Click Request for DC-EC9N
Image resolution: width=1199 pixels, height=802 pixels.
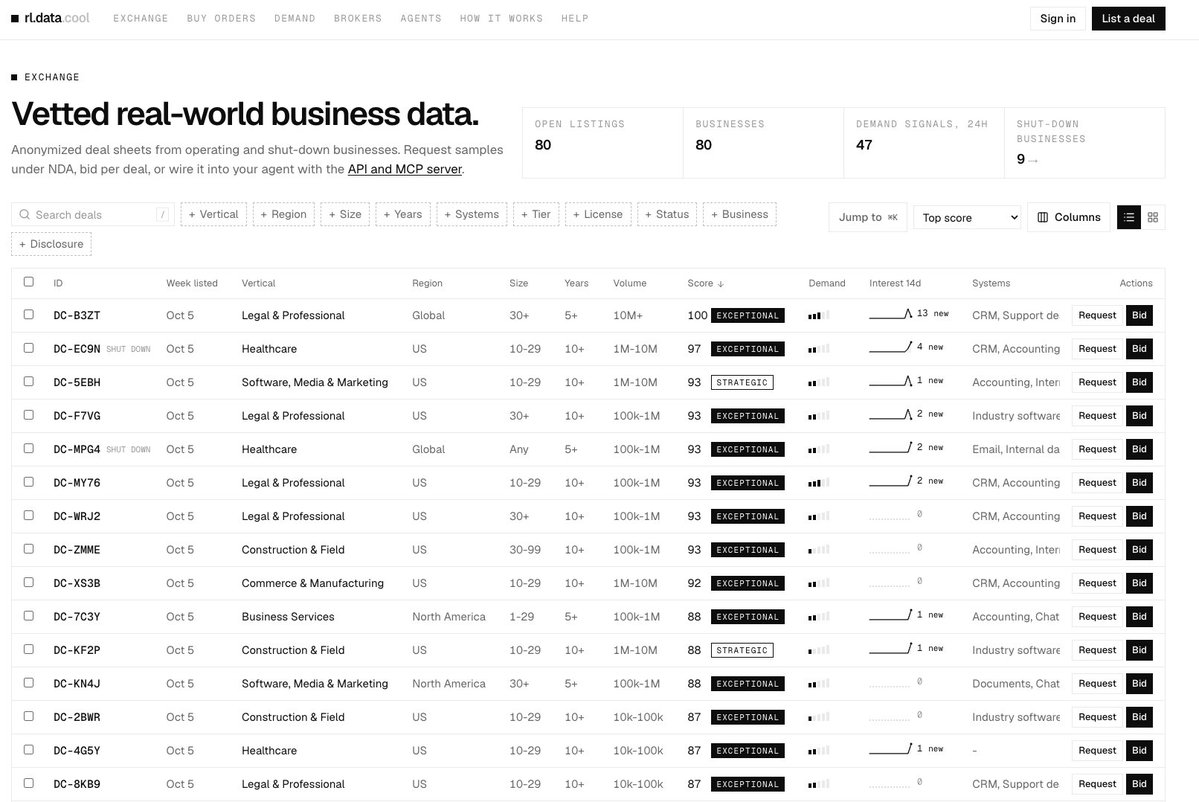pyautogui.click(x=1097, y=349)
